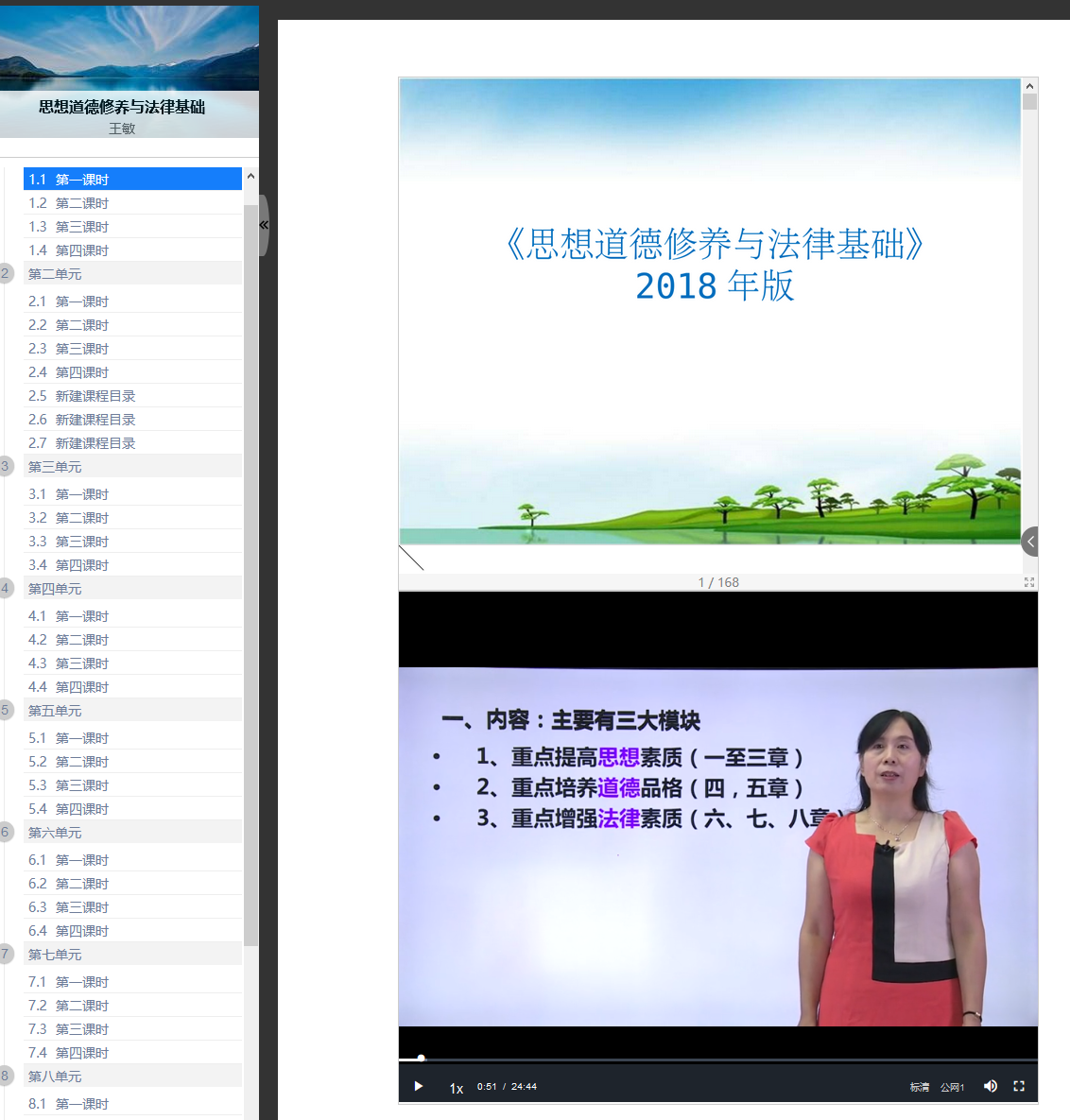Change the 1x playback speed

pyautogui.click(x=457, y=1089)
